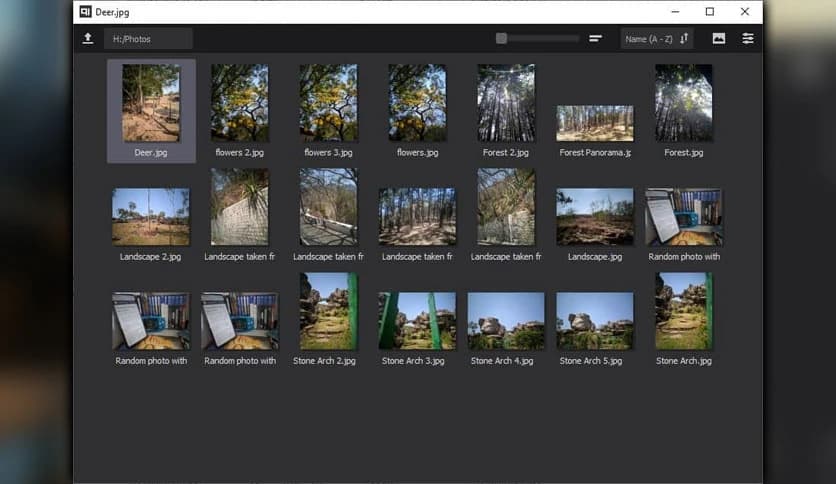Screen dimensions: 836x484
Task: Click the thumbnail size slider handle
Action: 502,39
